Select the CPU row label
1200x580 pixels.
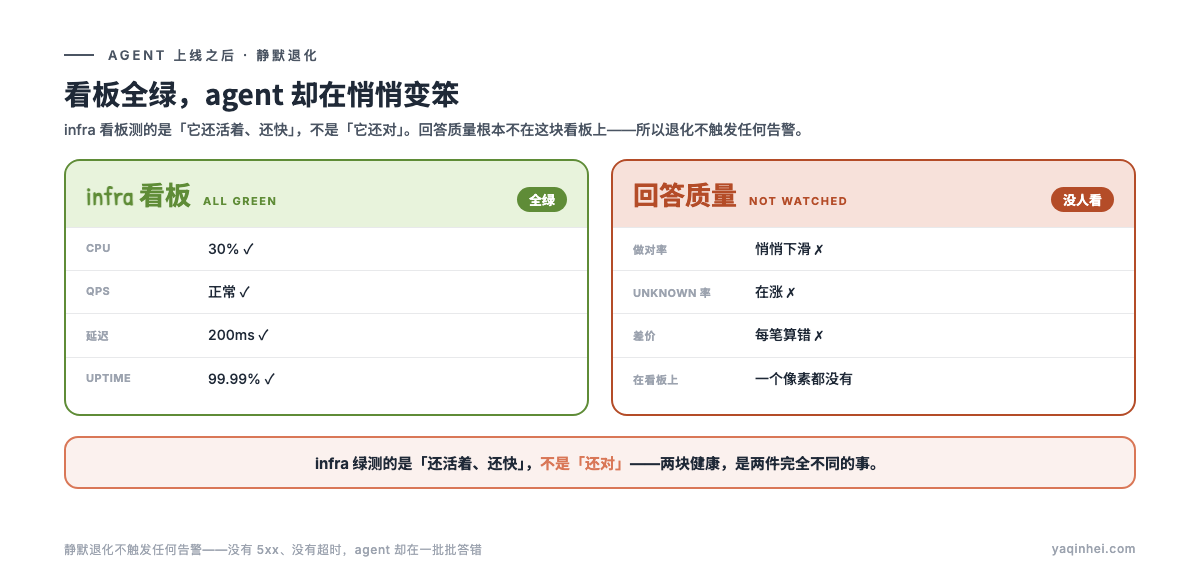98,249
